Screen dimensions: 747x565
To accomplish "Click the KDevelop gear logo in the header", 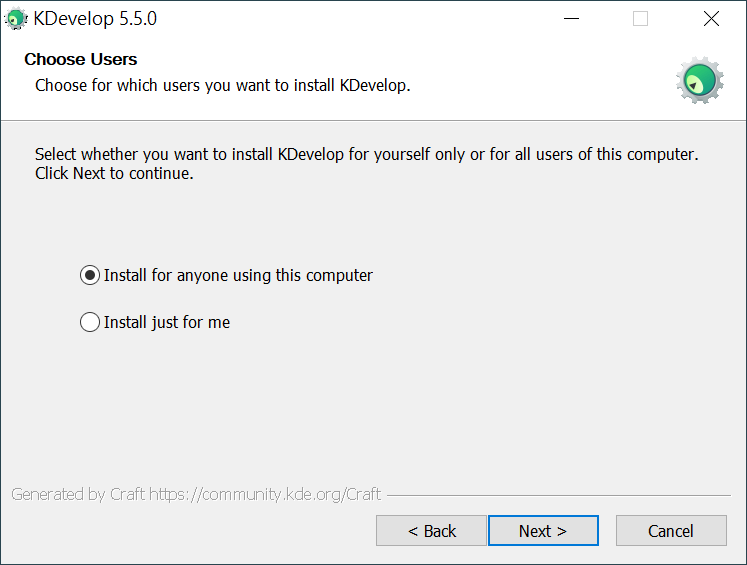I will (699, 81).
